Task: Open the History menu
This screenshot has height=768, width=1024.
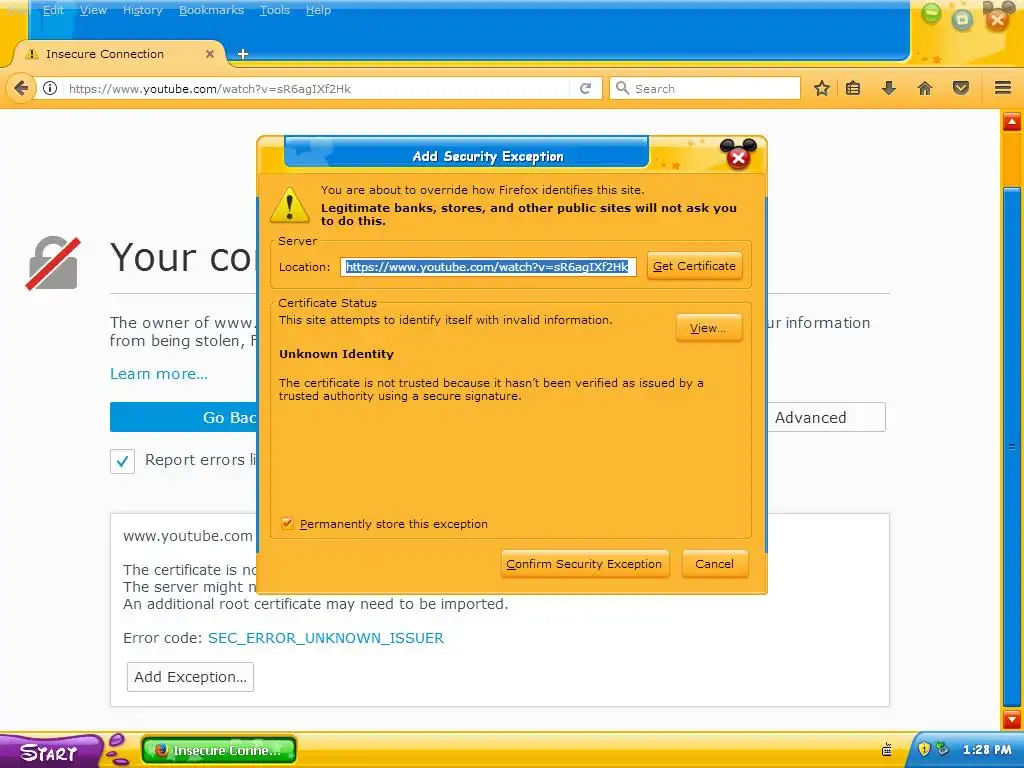Action: pos(142,10)
